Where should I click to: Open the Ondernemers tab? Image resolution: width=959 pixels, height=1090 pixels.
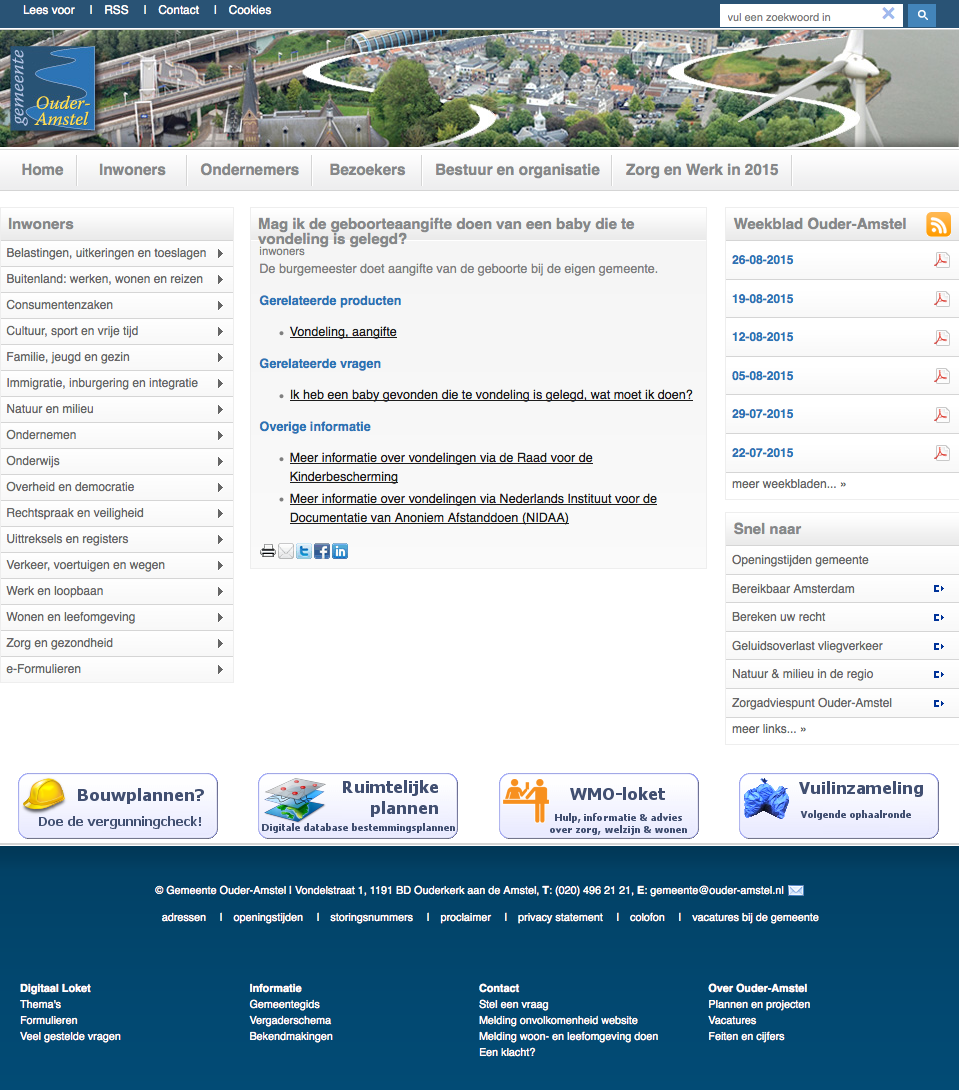coord(249,170)
